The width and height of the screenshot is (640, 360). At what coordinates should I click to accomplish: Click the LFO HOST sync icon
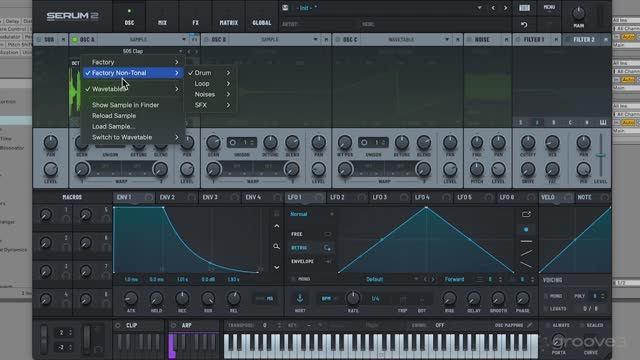click(x=300, y=299)
